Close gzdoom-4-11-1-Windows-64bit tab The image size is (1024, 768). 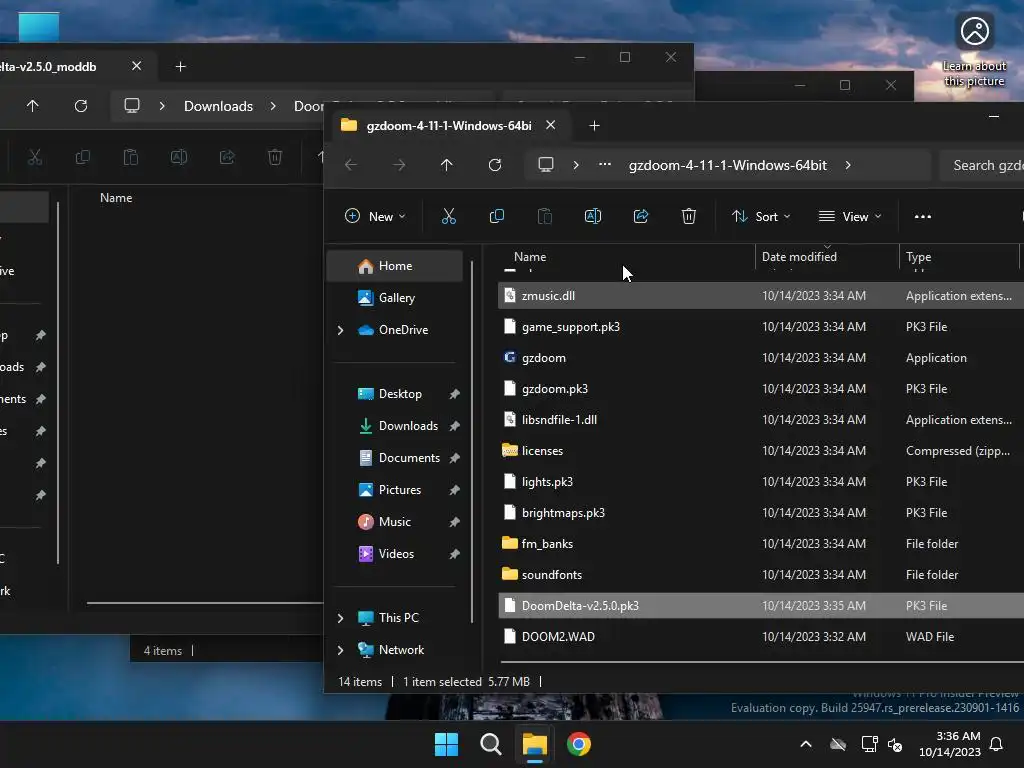[x=551, y=125]
